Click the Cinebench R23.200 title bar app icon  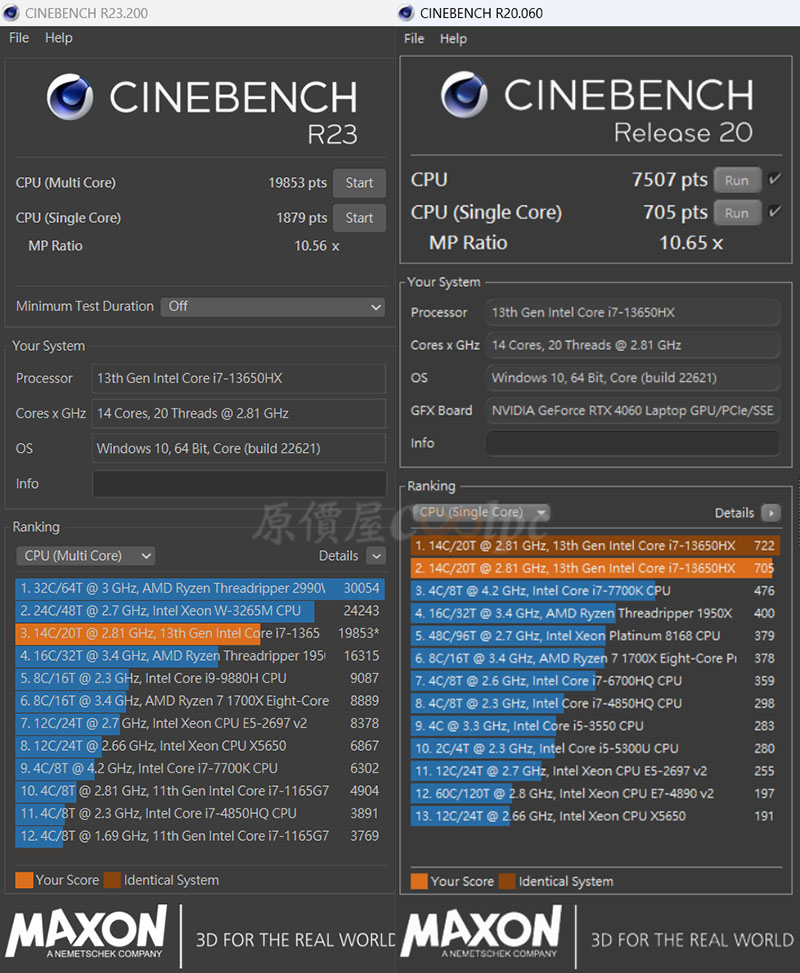tap(11, 12)
